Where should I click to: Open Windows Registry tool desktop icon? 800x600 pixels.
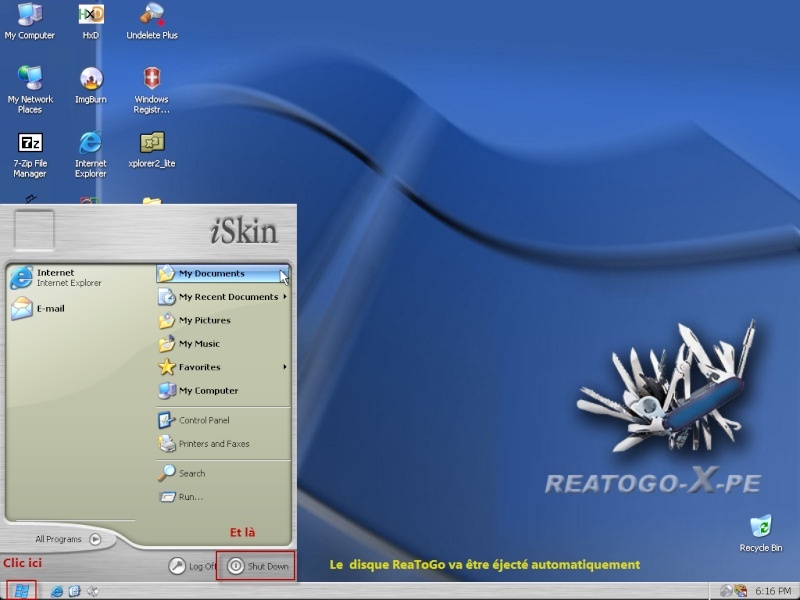point(152,90)
